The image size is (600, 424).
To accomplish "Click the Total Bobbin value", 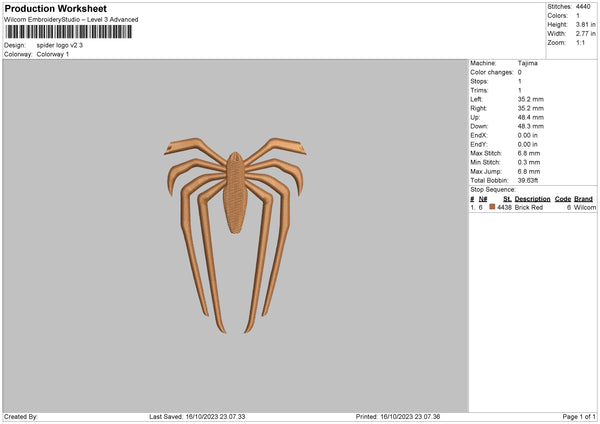I will [528, 180].
